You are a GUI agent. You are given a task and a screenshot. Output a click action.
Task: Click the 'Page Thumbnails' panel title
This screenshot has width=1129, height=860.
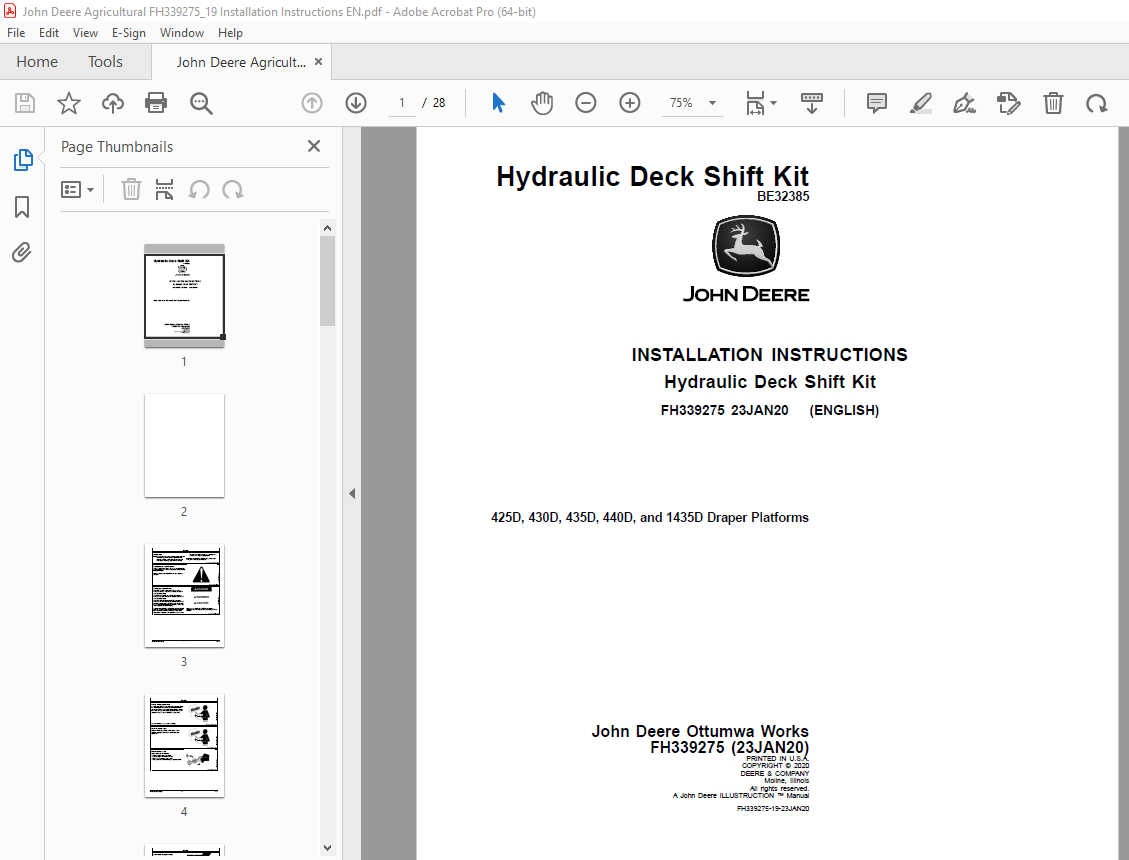tap(117, 147)
